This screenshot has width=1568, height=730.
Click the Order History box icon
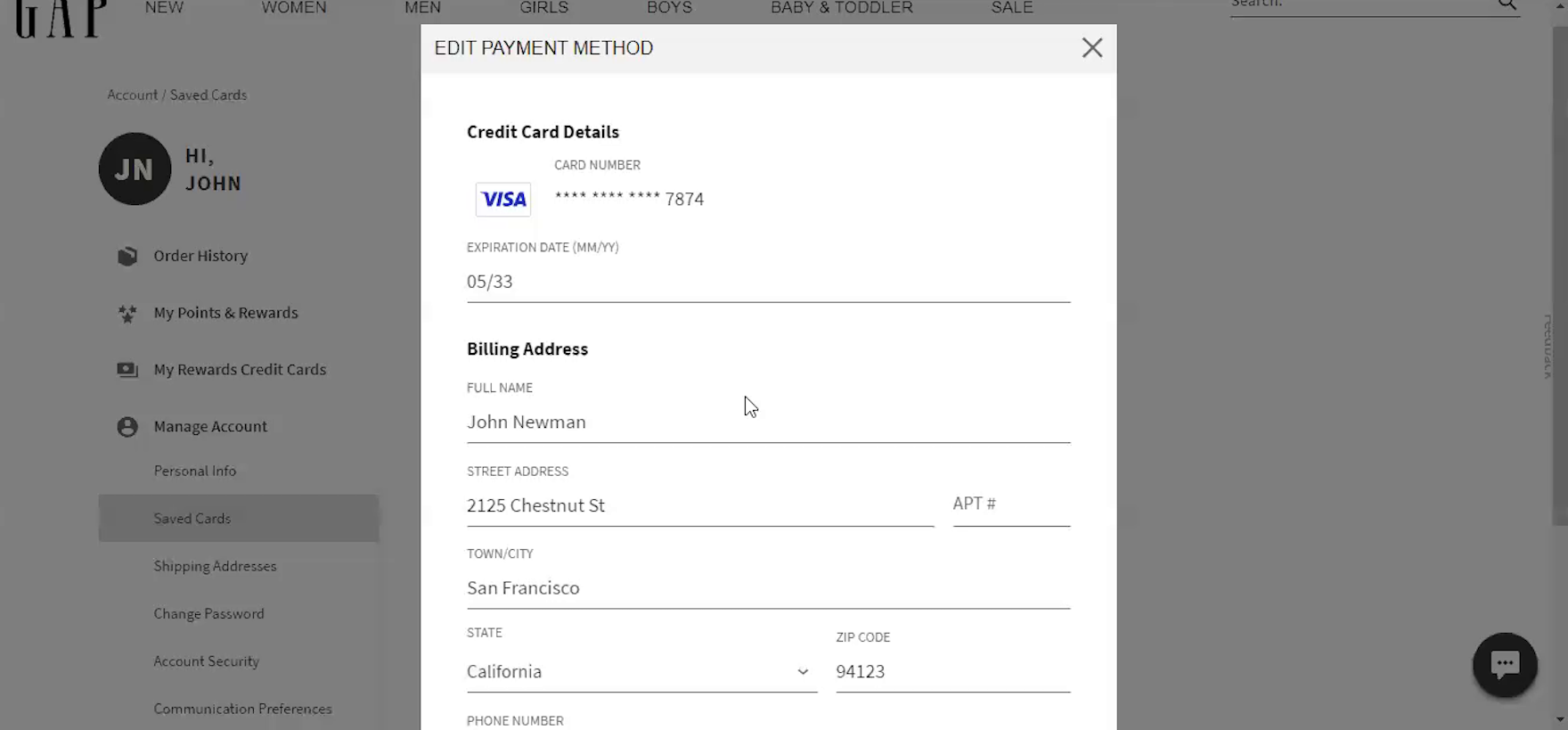[127, 257]
